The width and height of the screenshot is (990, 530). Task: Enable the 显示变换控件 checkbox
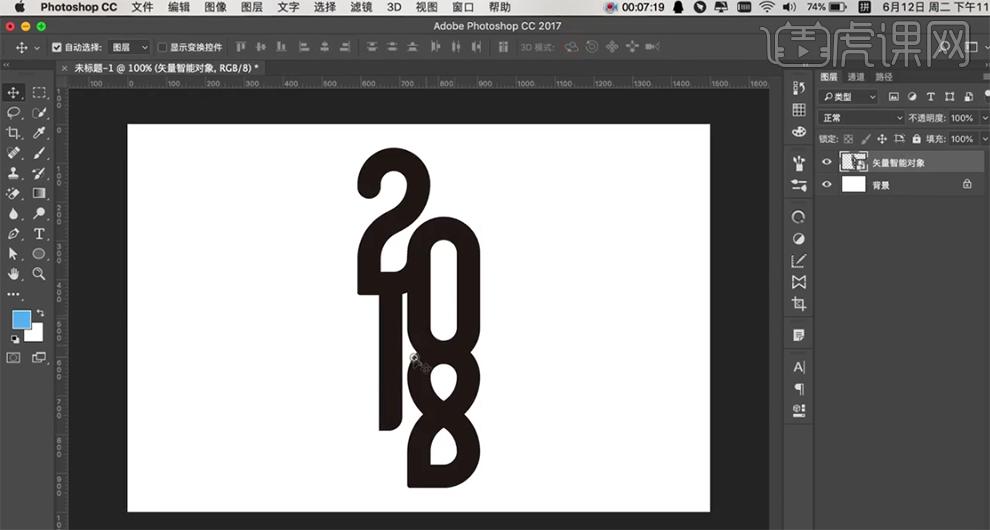coord(163,47)
